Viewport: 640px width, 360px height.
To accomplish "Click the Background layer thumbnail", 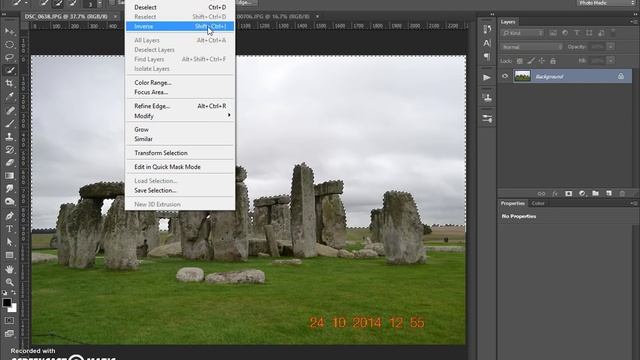I will click(522, 76).
